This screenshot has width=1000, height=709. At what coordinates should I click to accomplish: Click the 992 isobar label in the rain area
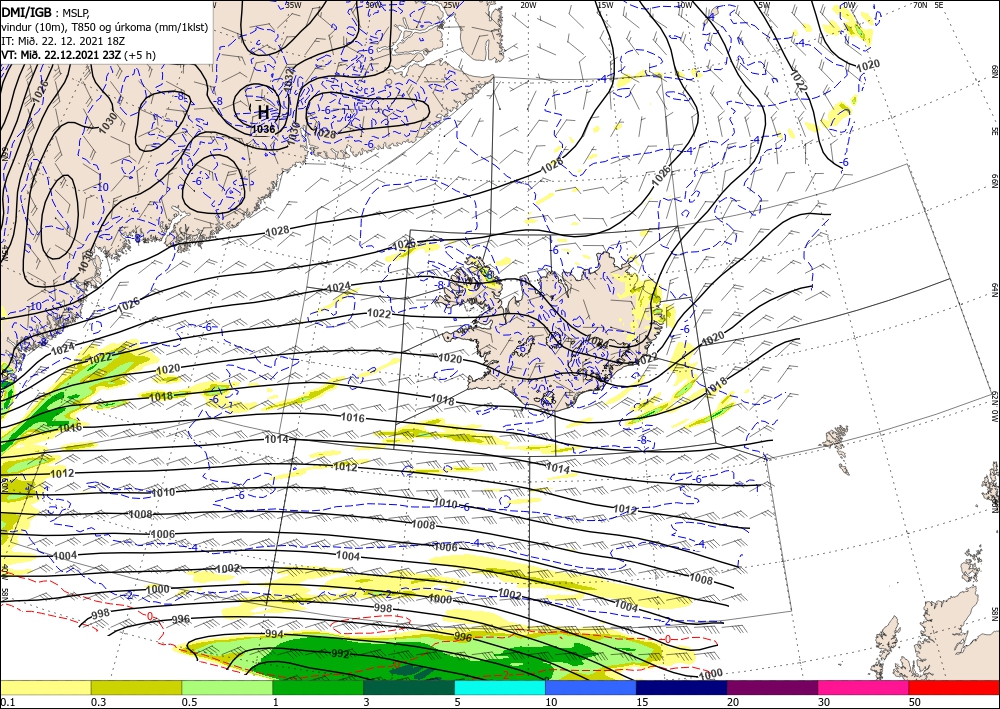coord(341,654)
